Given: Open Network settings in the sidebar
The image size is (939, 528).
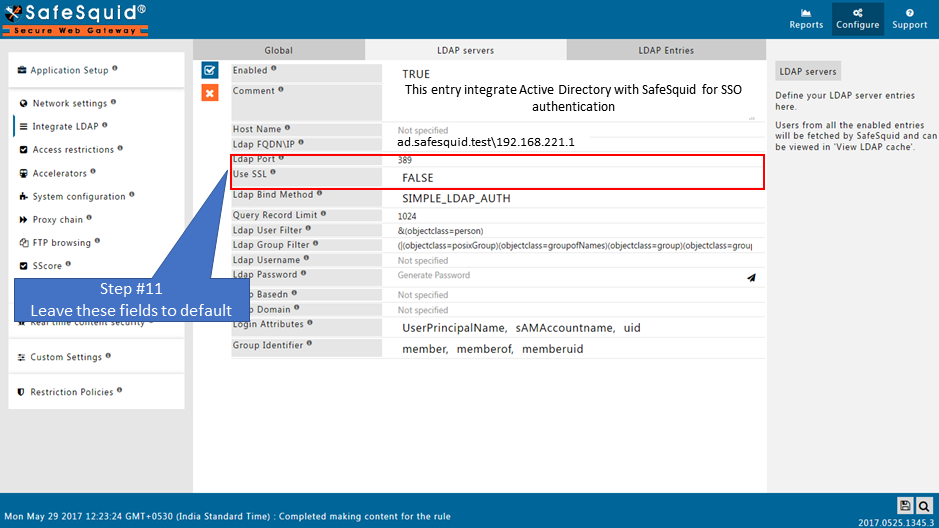Looking at the screenshot, I should (x=69, y=104).
